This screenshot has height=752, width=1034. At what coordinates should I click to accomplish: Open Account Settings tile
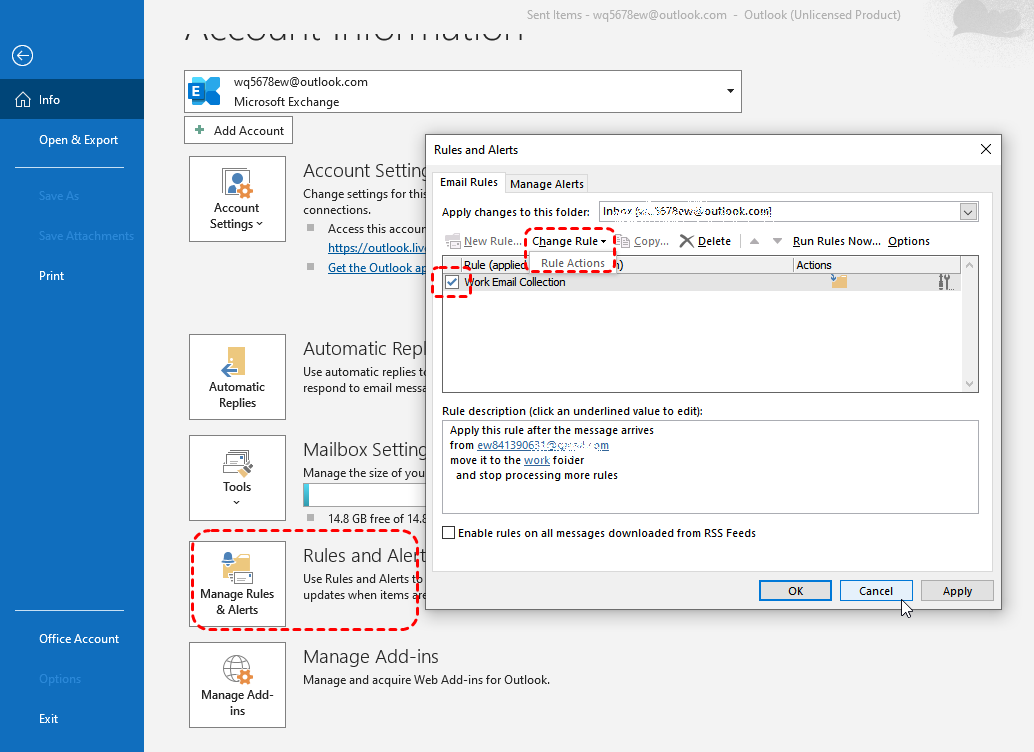237,199
